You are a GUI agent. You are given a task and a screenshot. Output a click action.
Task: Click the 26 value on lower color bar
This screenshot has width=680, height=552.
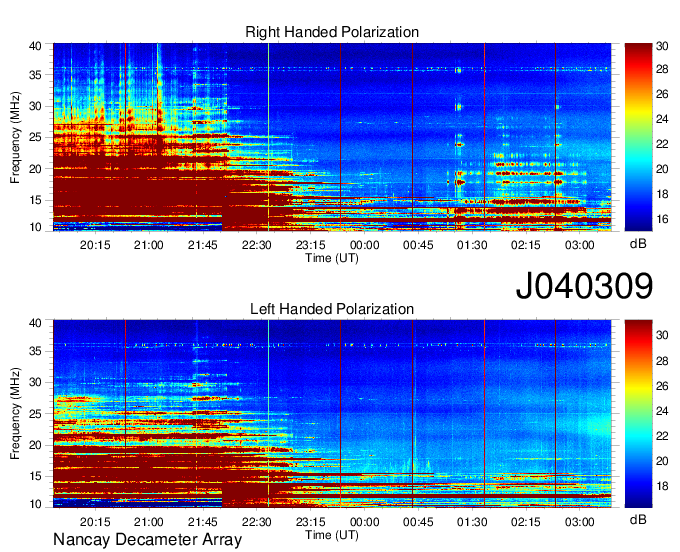click(662, 385)
